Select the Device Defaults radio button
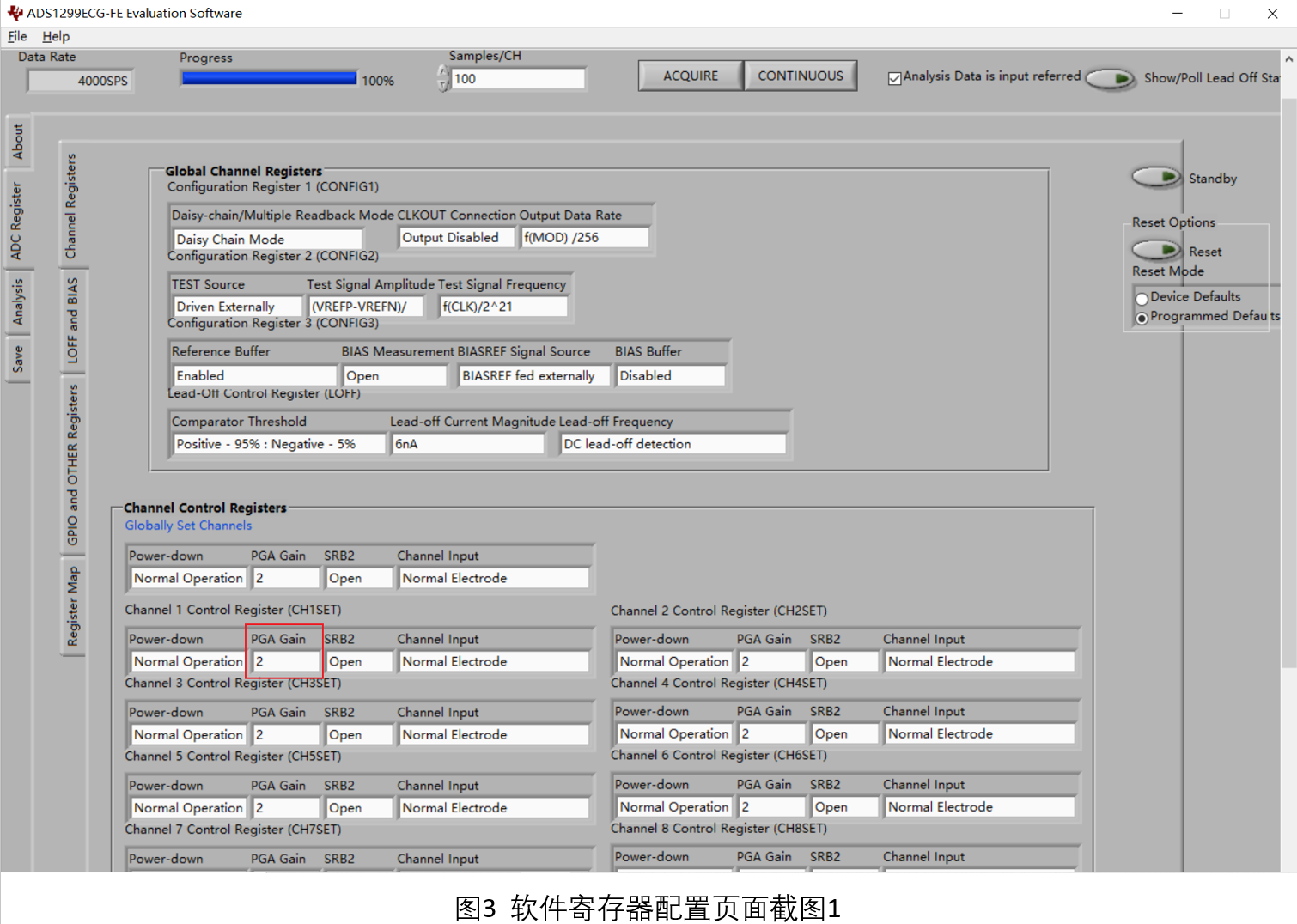The height and width of the screenshot is (924, 1297). point(1142,299)
